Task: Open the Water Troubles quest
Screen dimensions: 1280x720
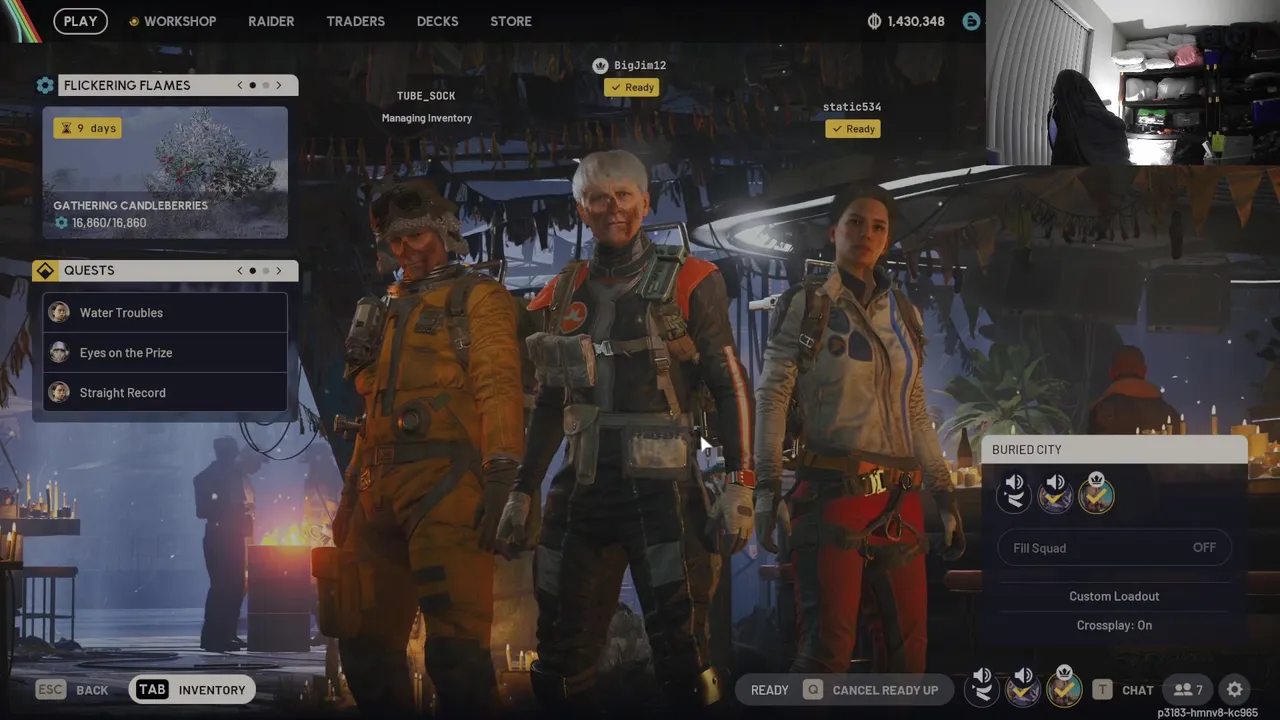Action: click(165, 312)
